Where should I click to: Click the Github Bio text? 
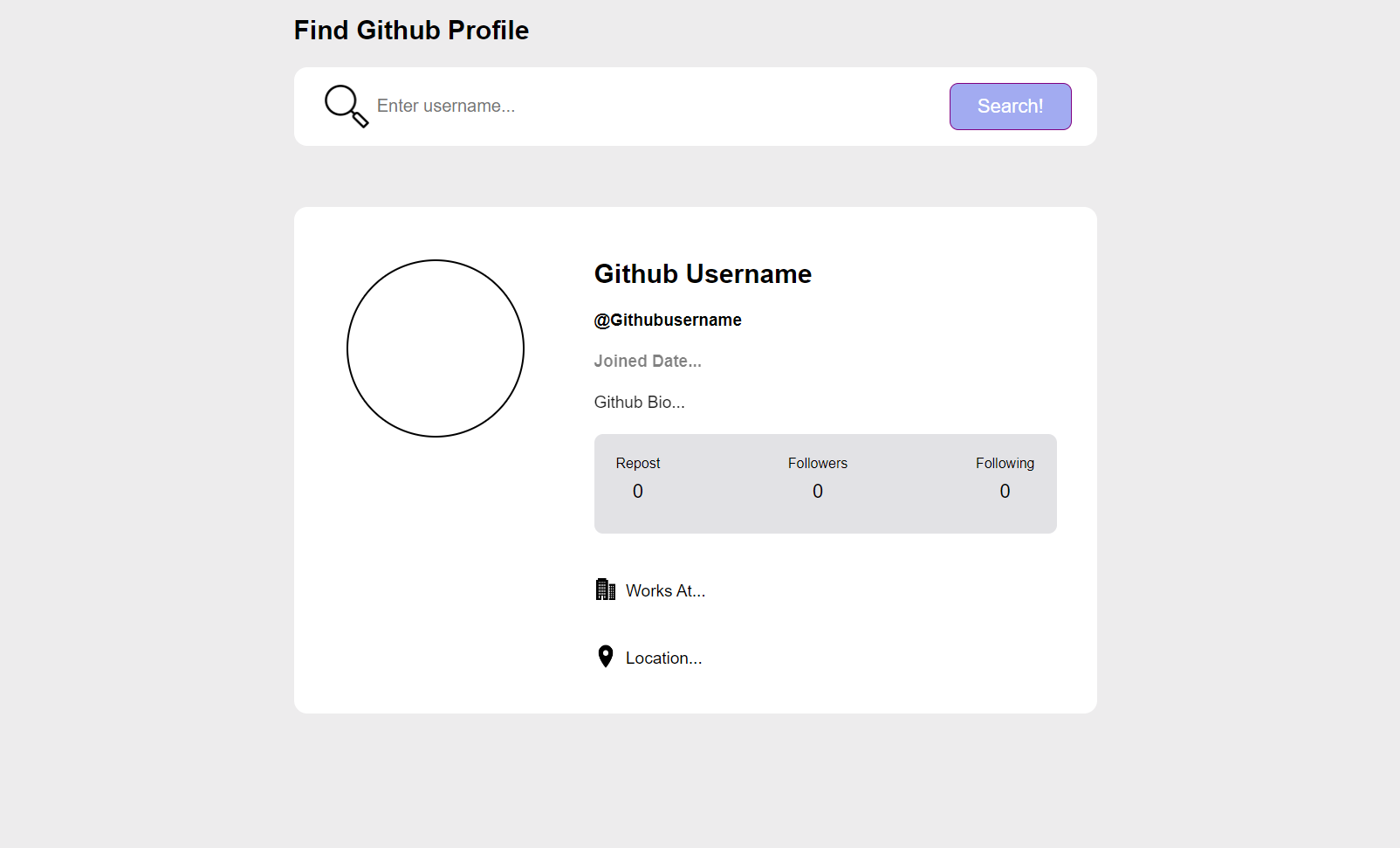tap(639, 402)
